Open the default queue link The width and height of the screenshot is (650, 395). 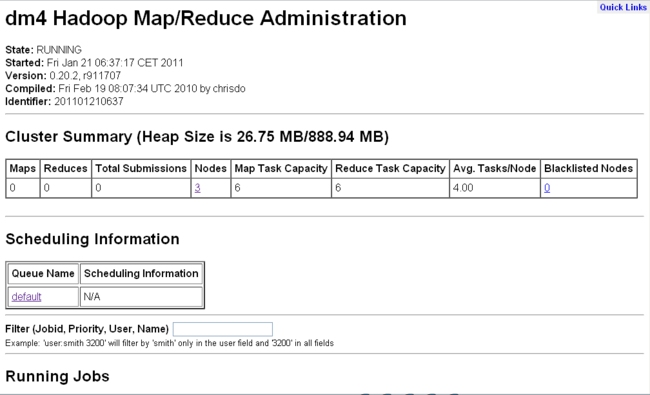click(x=26, y=296)
